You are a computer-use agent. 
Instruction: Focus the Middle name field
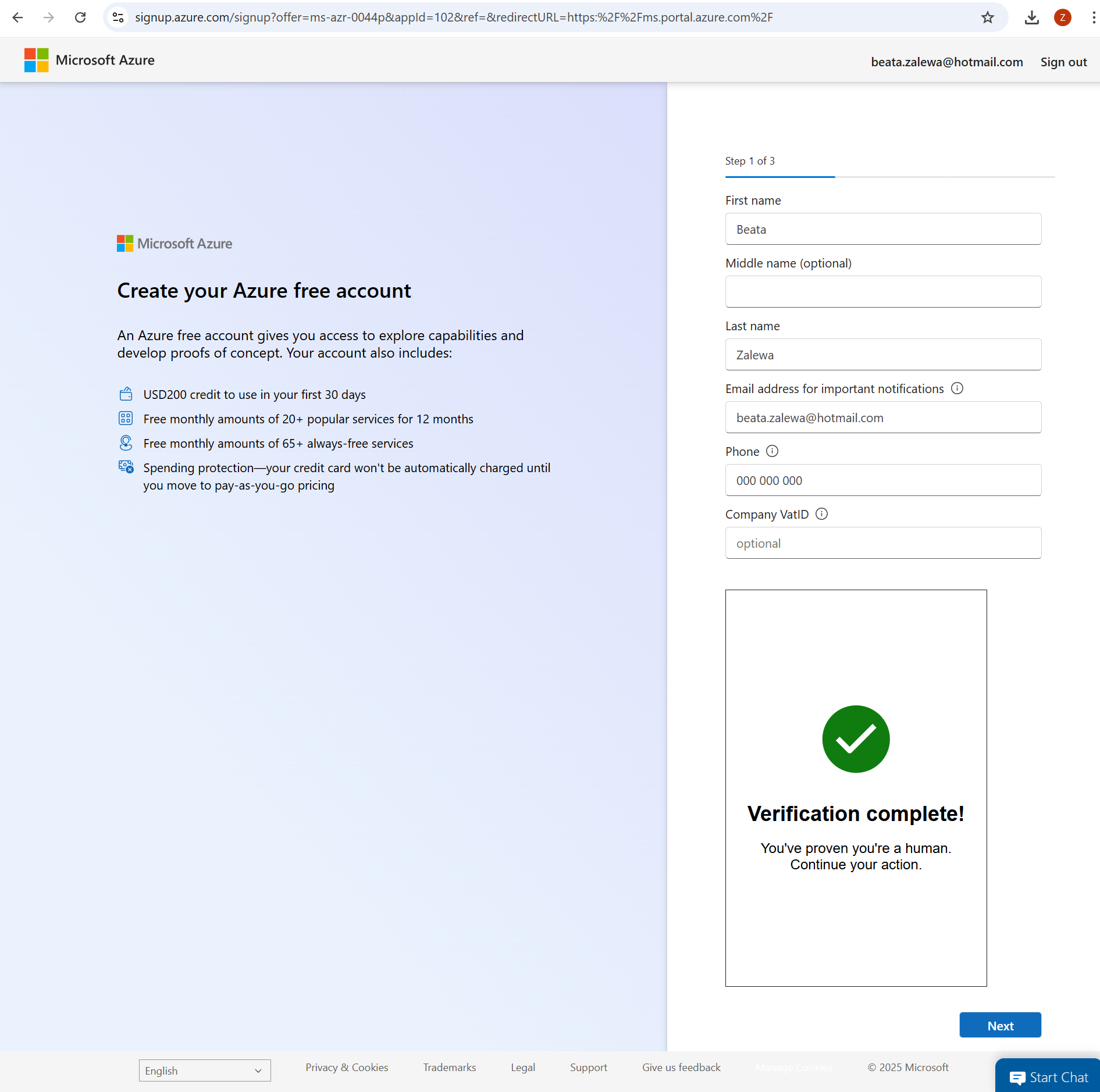pos(883,292)
